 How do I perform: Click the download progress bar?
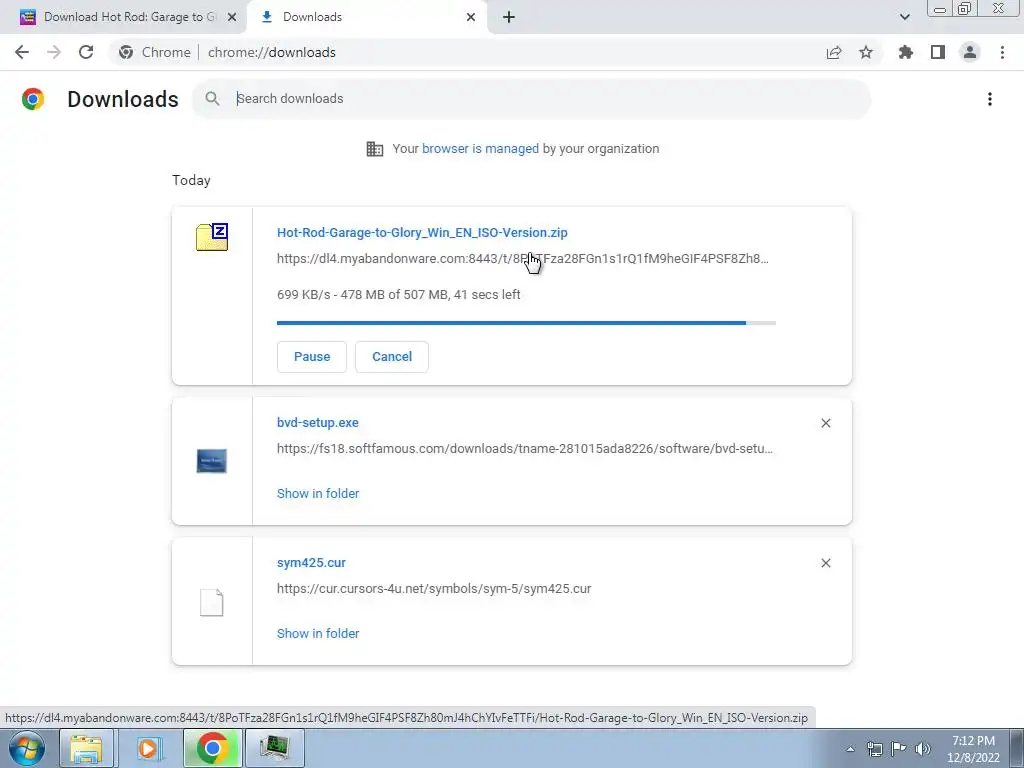pyautogui.click(x=526, y=323)
